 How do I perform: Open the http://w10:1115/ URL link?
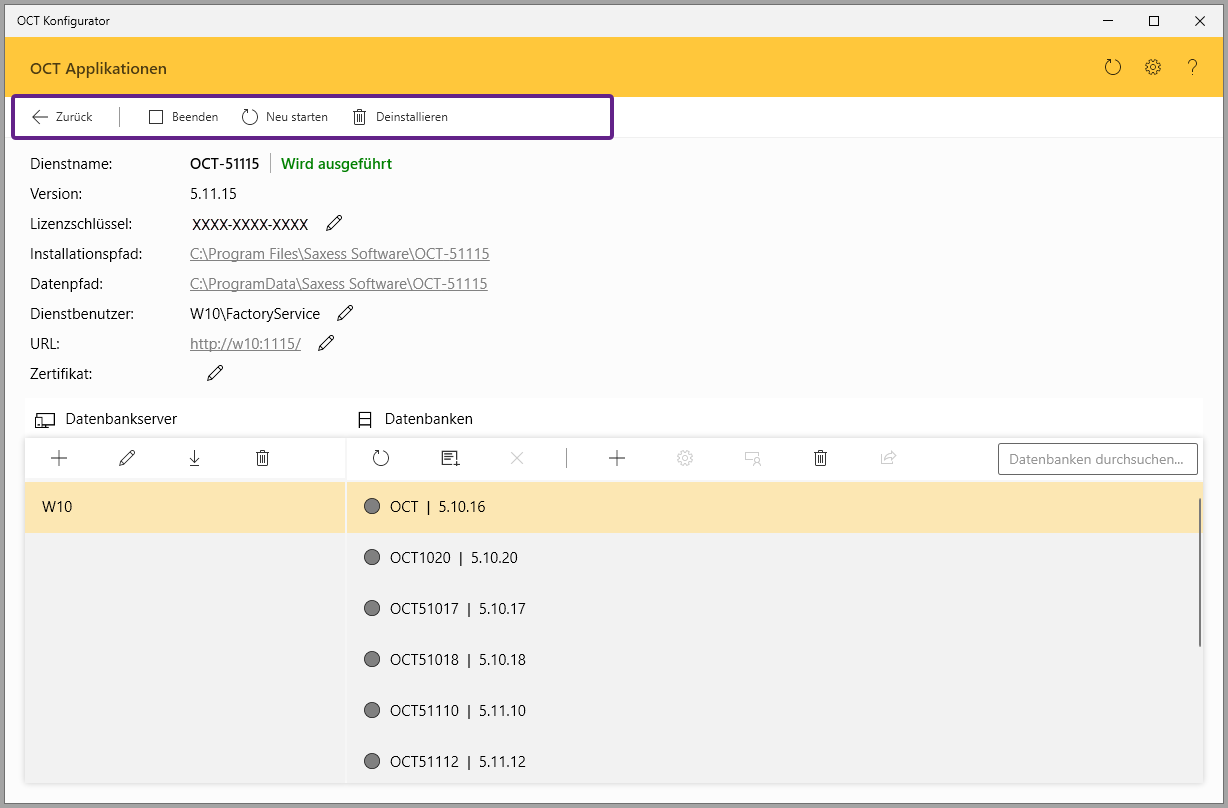(x=245, y=344)
